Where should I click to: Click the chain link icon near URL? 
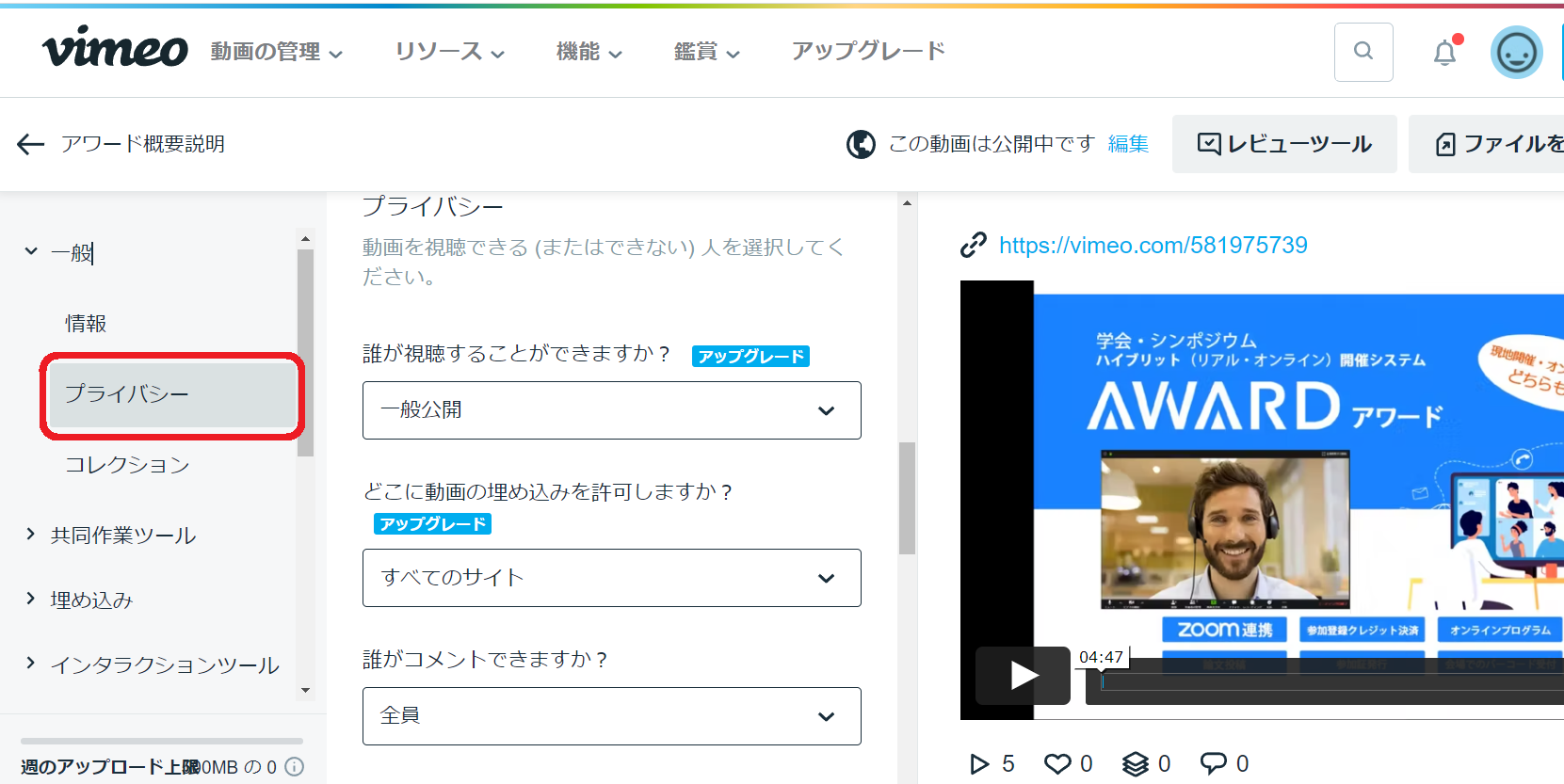(973, 245)
